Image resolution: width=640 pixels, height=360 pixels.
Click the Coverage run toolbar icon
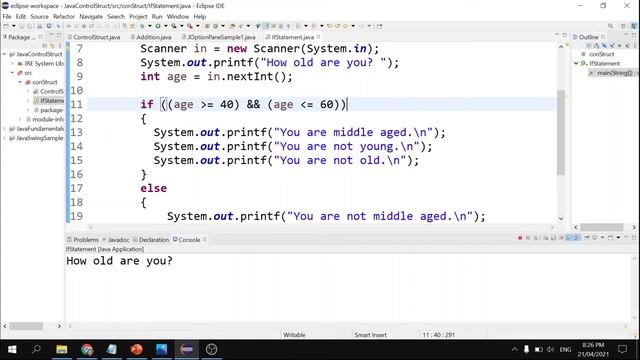174,26
